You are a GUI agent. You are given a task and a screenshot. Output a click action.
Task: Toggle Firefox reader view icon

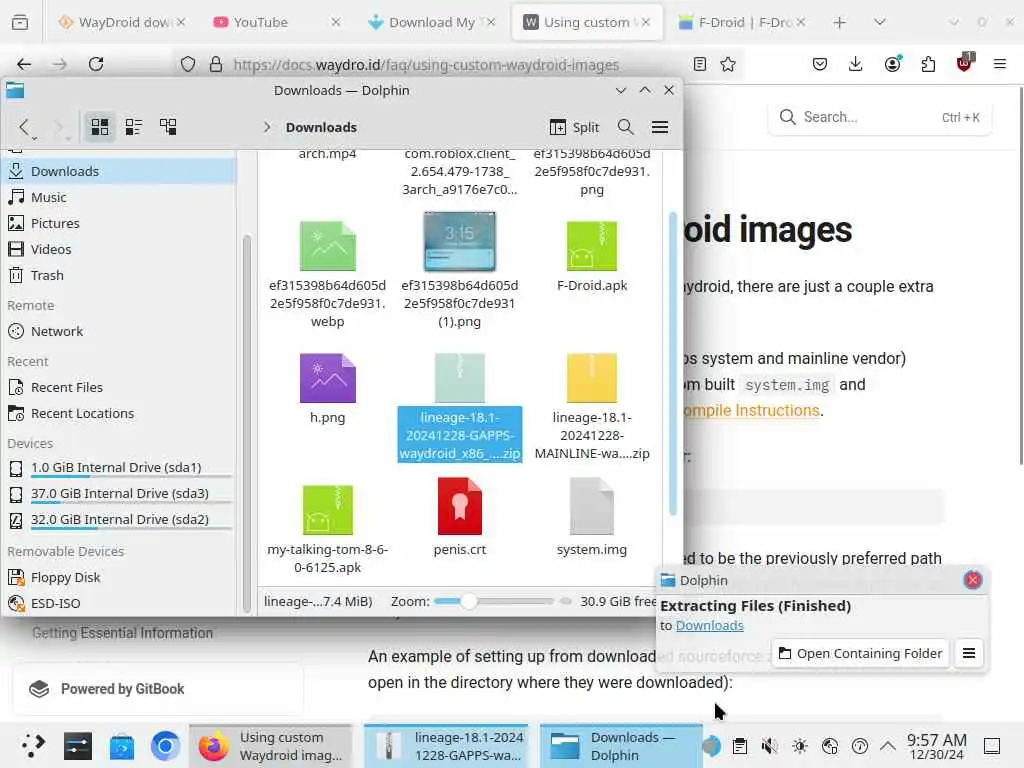pos(699,64)
